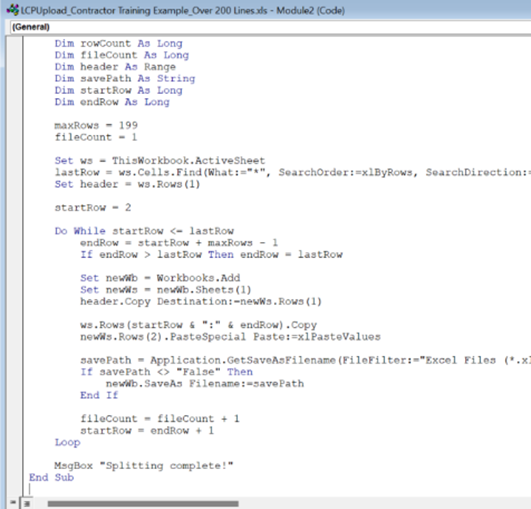Click 'newWb.SaveAs Filename:=savePath' line

pos(205,384)
